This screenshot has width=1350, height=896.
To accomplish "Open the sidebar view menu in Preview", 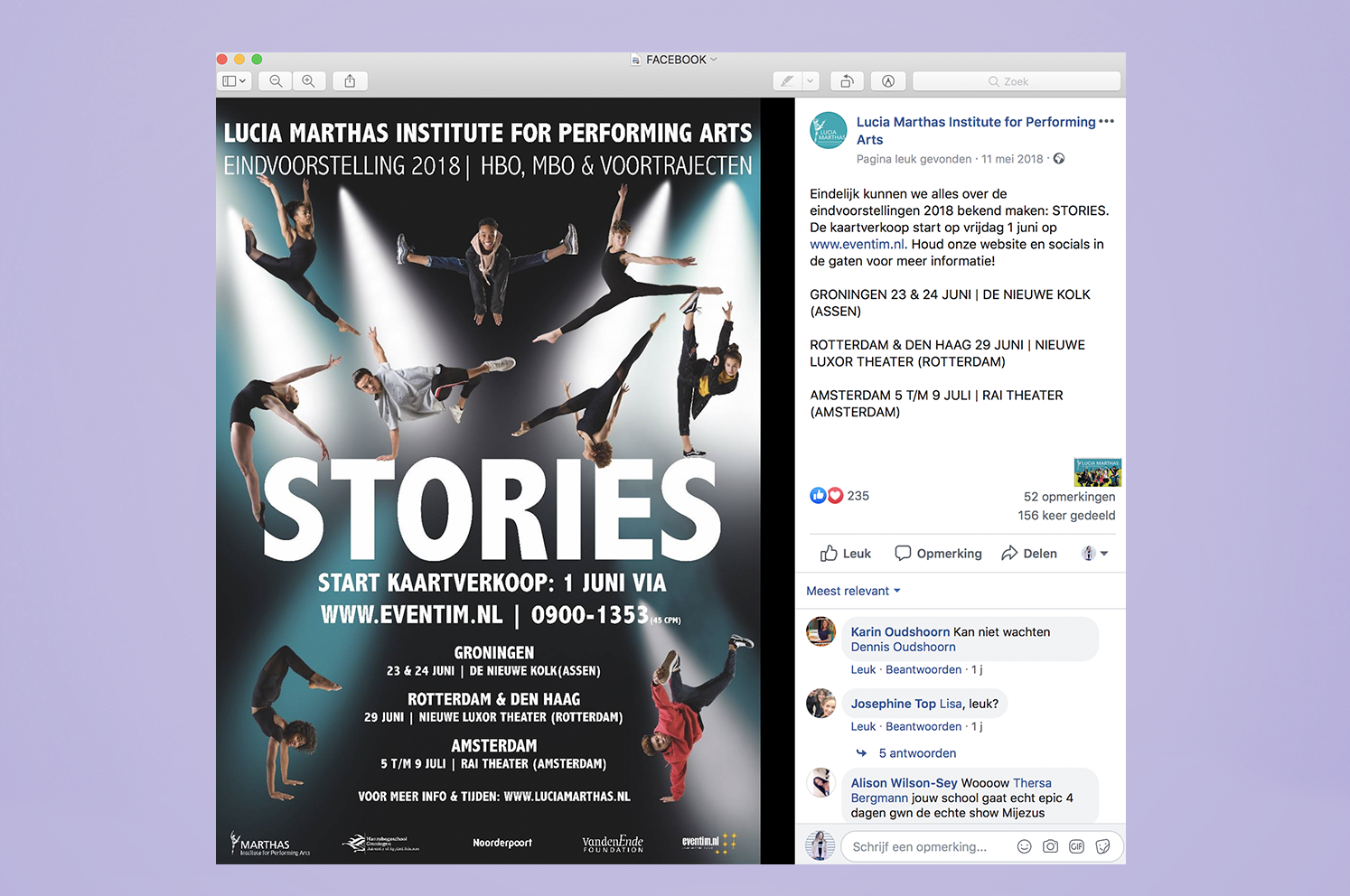I will 234,81.
